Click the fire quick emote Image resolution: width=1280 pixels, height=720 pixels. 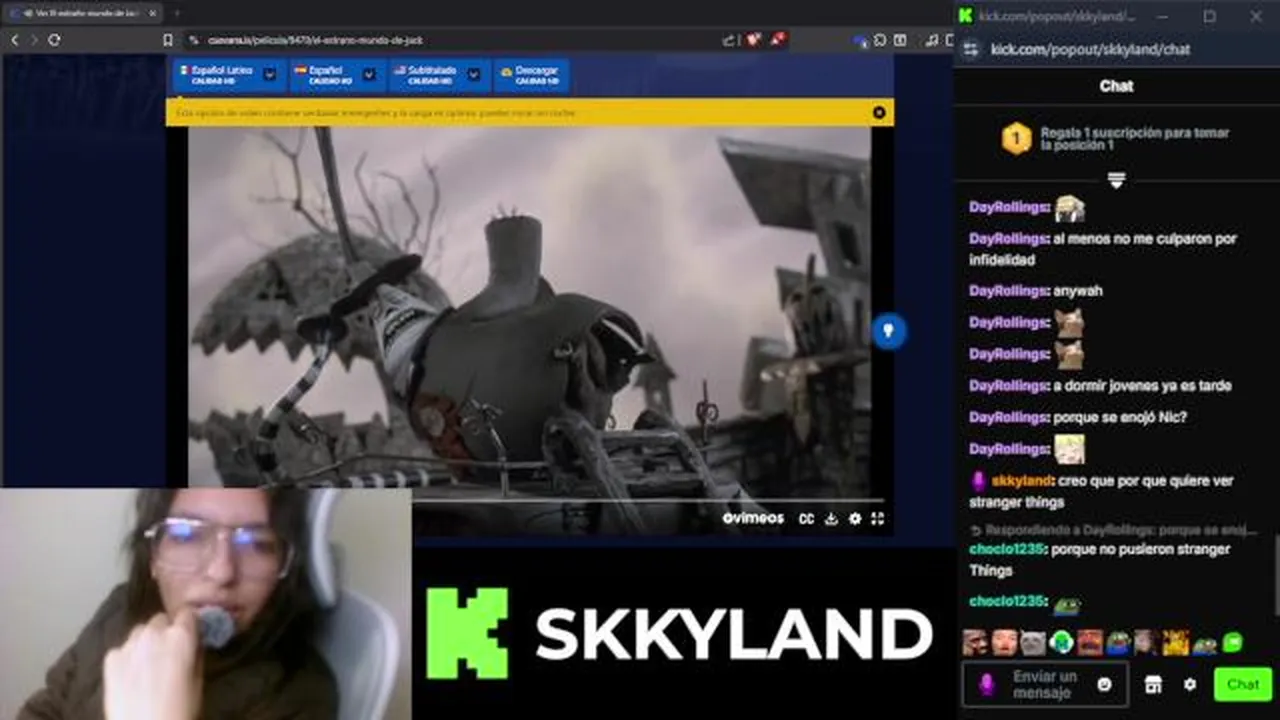click(x=1176, y=642)
